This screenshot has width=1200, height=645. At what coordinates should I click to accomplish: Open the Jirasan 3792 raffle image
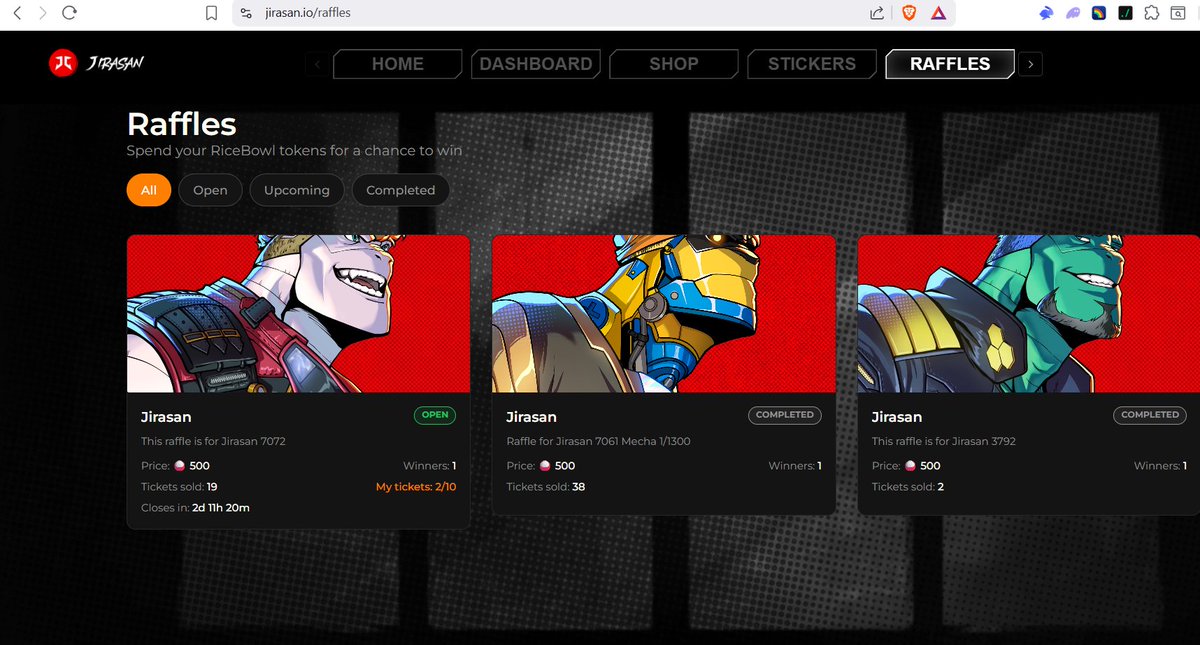coord(1029,314)
